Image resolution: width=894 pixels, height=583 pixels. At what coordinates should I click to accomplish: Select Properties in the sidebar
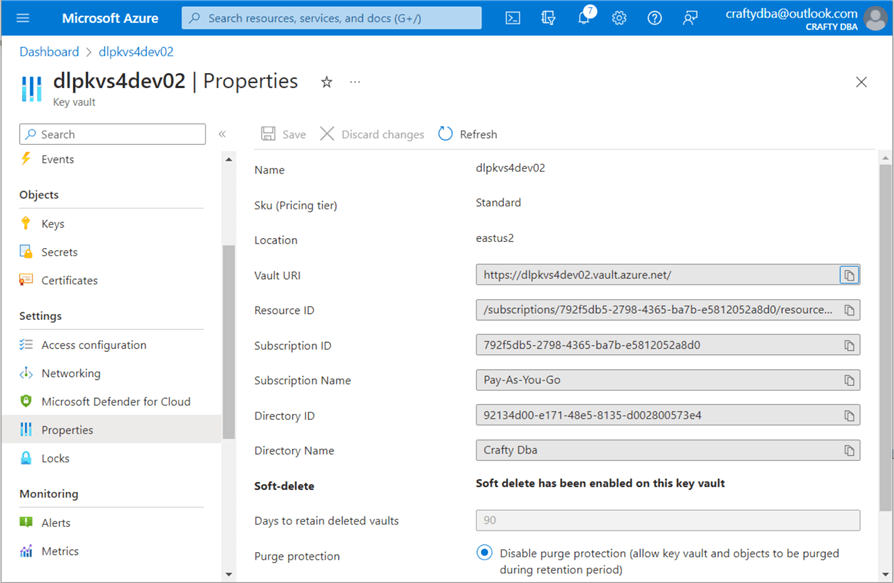coord(112,429)
